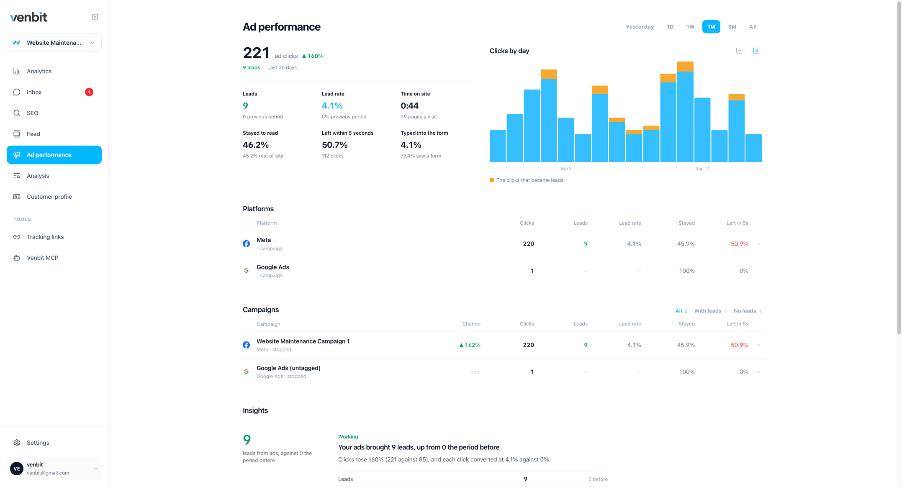Viewport: 902px width, 487px height.
Task: Filter campaigns by All
Action: (681, 311)
